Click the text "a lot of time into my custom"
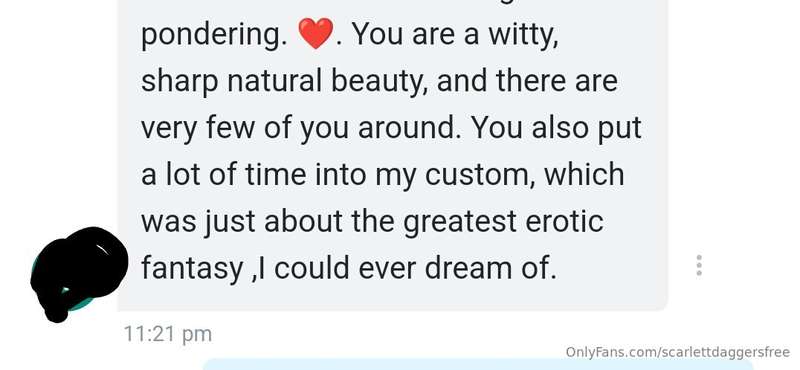This screenshot has height=370, width=800. (338, 175)
